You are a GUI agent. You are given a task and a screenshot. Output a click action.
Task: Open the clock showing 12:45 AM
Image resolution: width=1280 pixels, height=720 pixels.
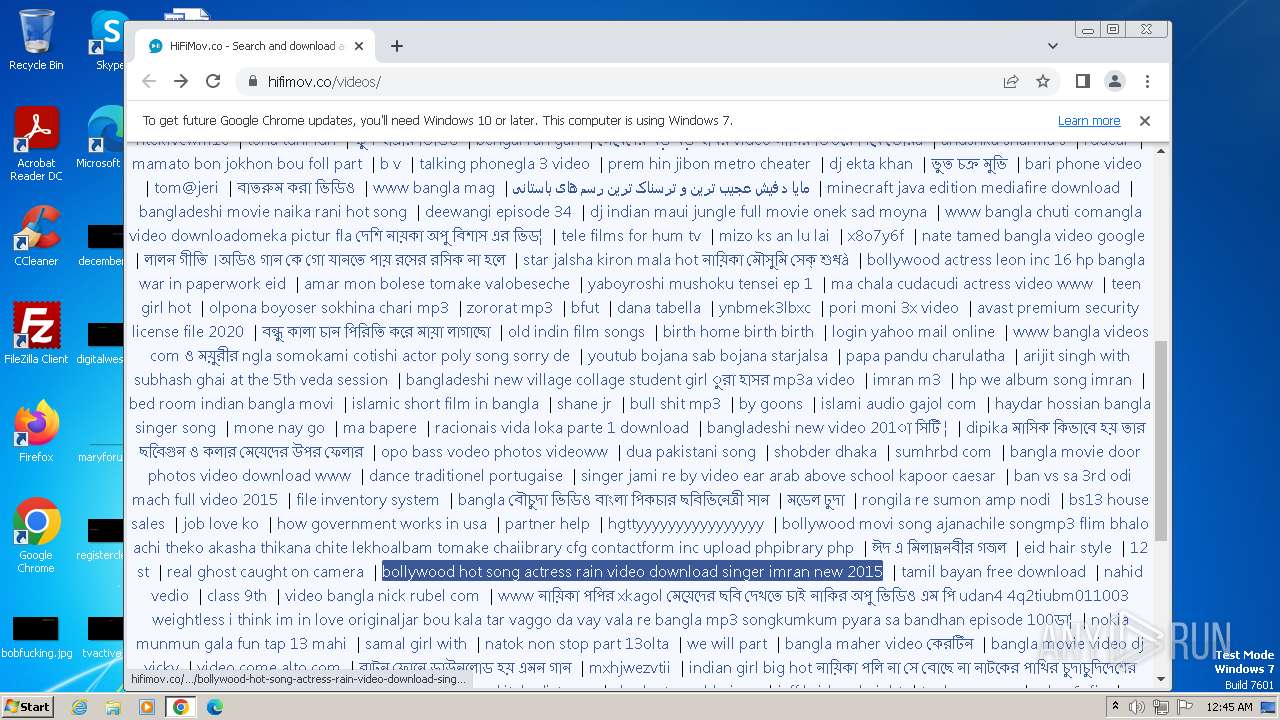pos(1229,707)
